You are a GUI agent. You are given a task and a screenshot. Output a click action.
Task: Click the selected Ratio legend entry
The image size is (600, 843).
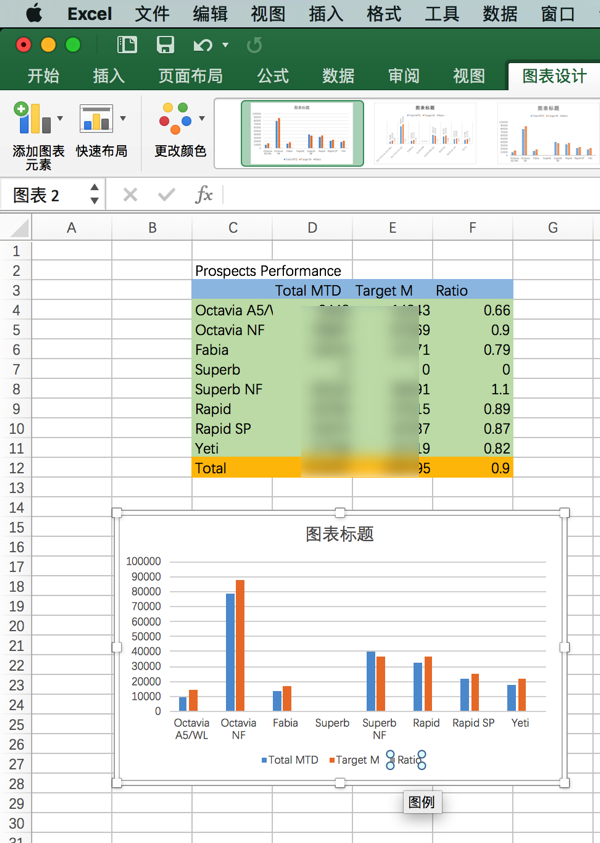406,760
